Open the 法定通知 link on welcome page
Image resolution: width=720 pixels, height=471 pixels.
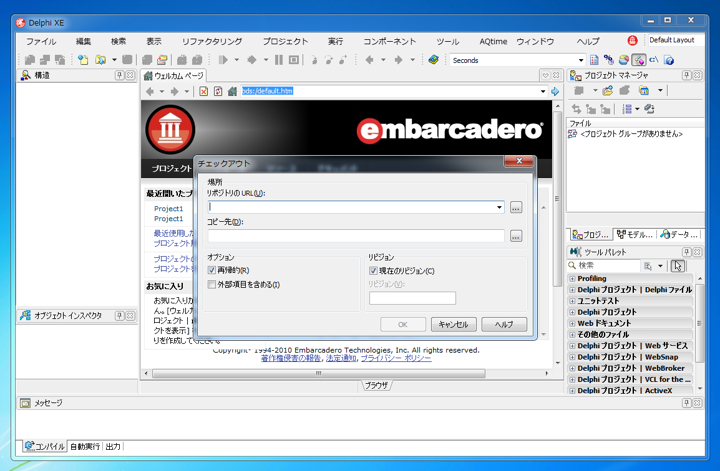(341, 358)
